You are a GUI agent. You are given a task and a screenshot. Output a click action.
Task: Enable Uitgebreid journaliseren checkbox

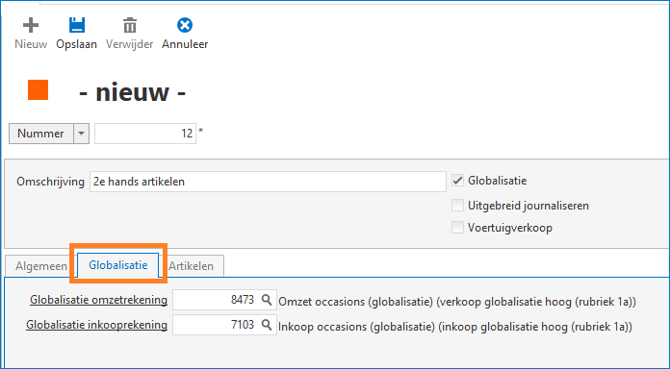pyautogui.click(x=458, y=205)
